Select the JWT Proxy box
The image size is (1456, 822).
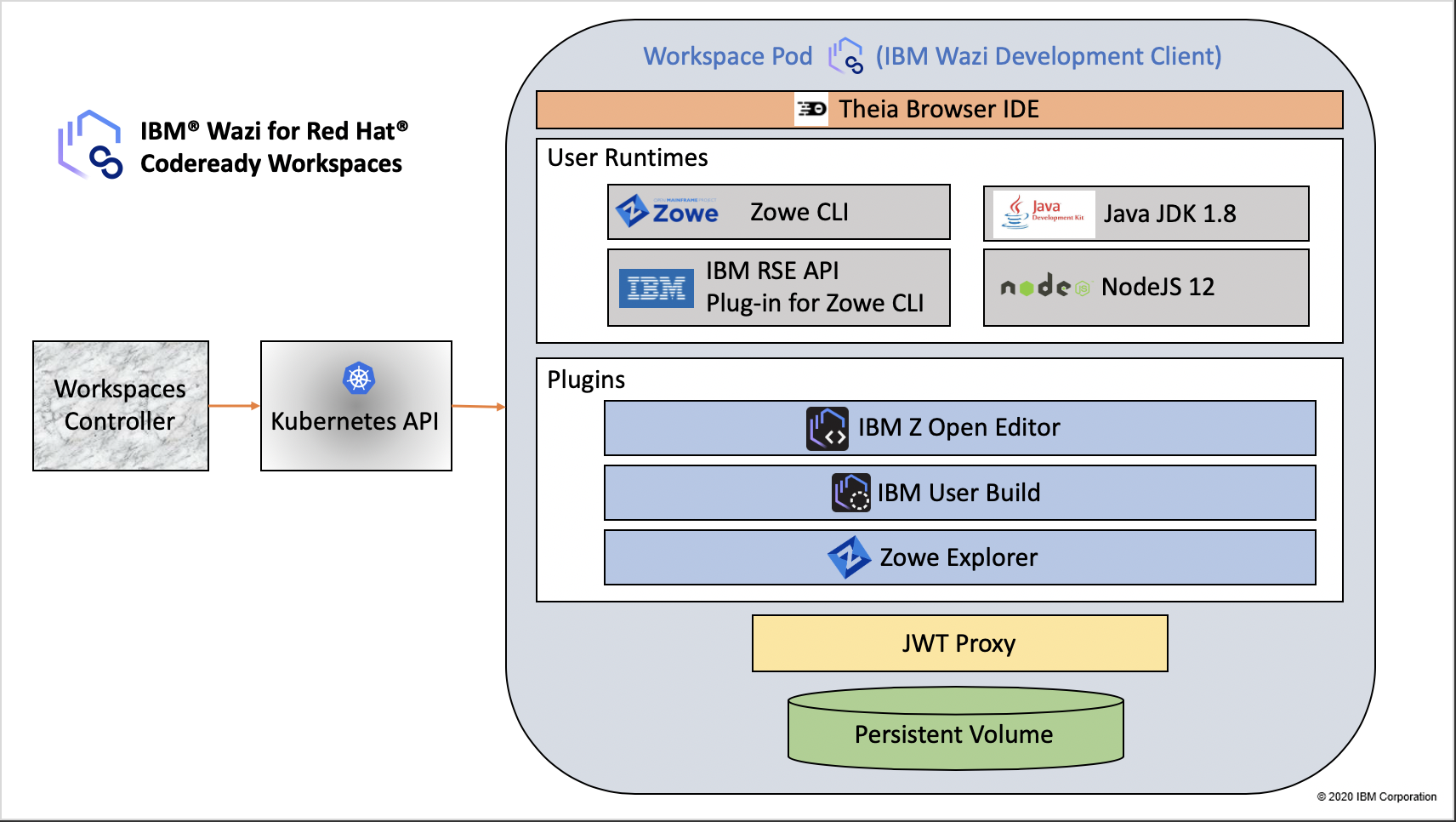click(960, 643)
